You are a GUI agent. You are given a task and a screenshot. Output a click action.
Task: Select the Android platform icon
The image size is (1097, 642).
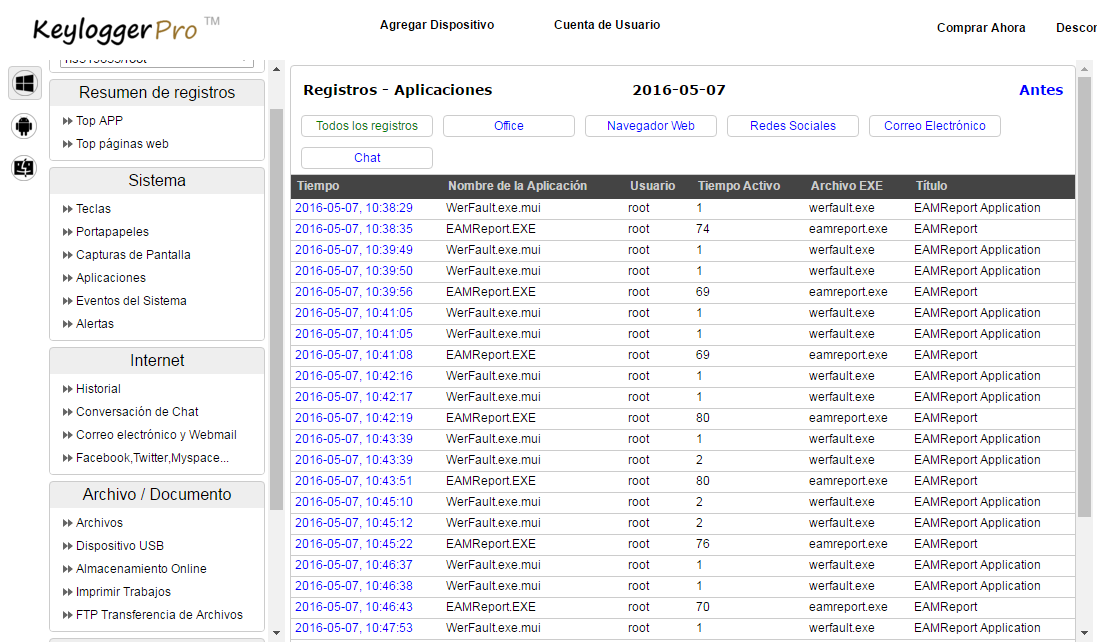tap(24, 126)
